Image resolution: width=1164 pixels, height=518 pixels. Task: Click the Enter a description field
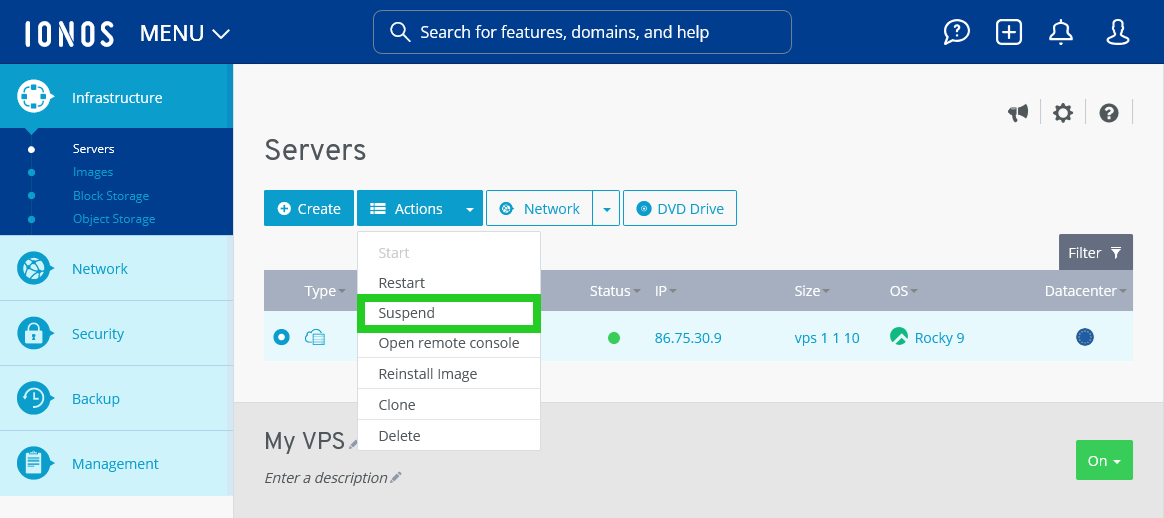[326, 477]
